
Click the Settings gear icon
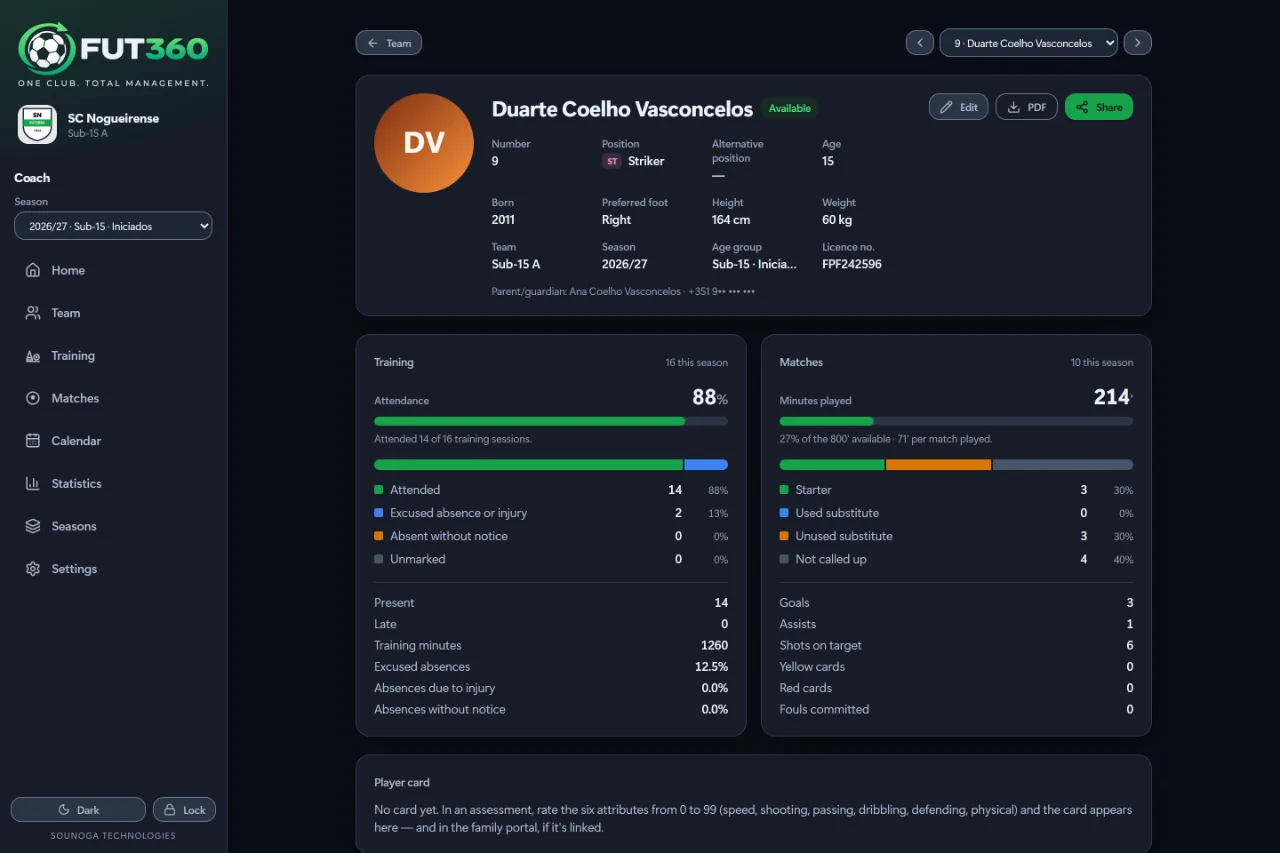[33, 569]
